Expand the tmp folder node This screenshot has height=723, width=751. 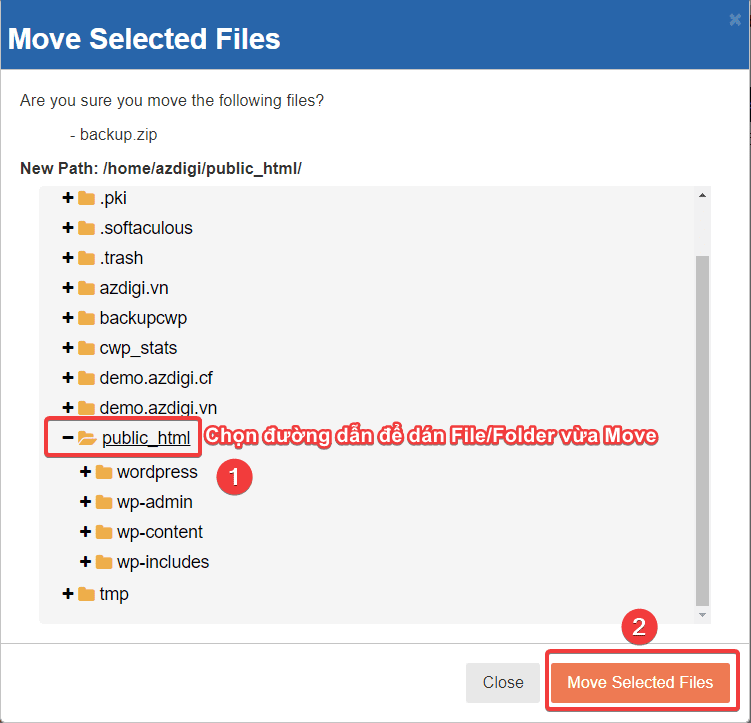pos(68,594)
